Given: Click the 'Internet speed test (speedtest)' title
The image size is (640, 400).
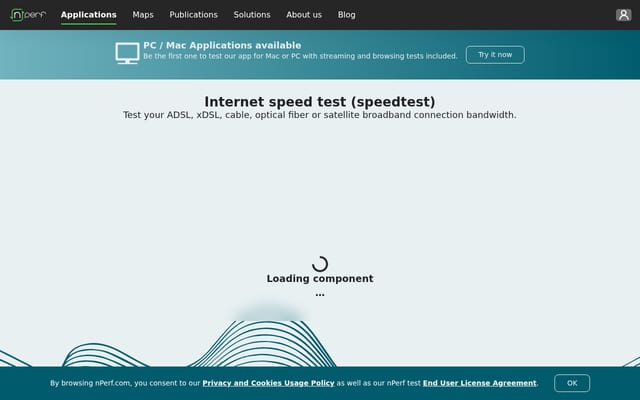Looking at the screenshot, I should [320, 102].
